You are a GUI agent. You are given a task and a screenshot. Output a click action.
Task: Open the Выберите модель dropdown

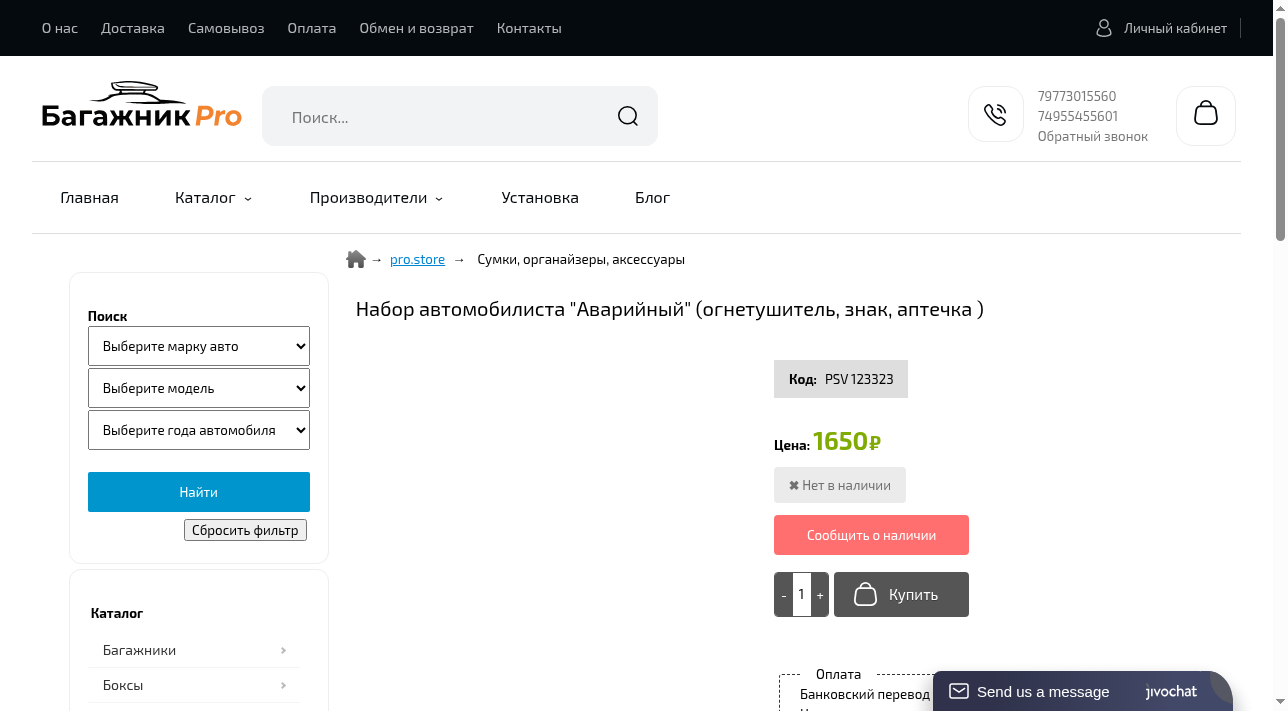click(x=199, y=388)
